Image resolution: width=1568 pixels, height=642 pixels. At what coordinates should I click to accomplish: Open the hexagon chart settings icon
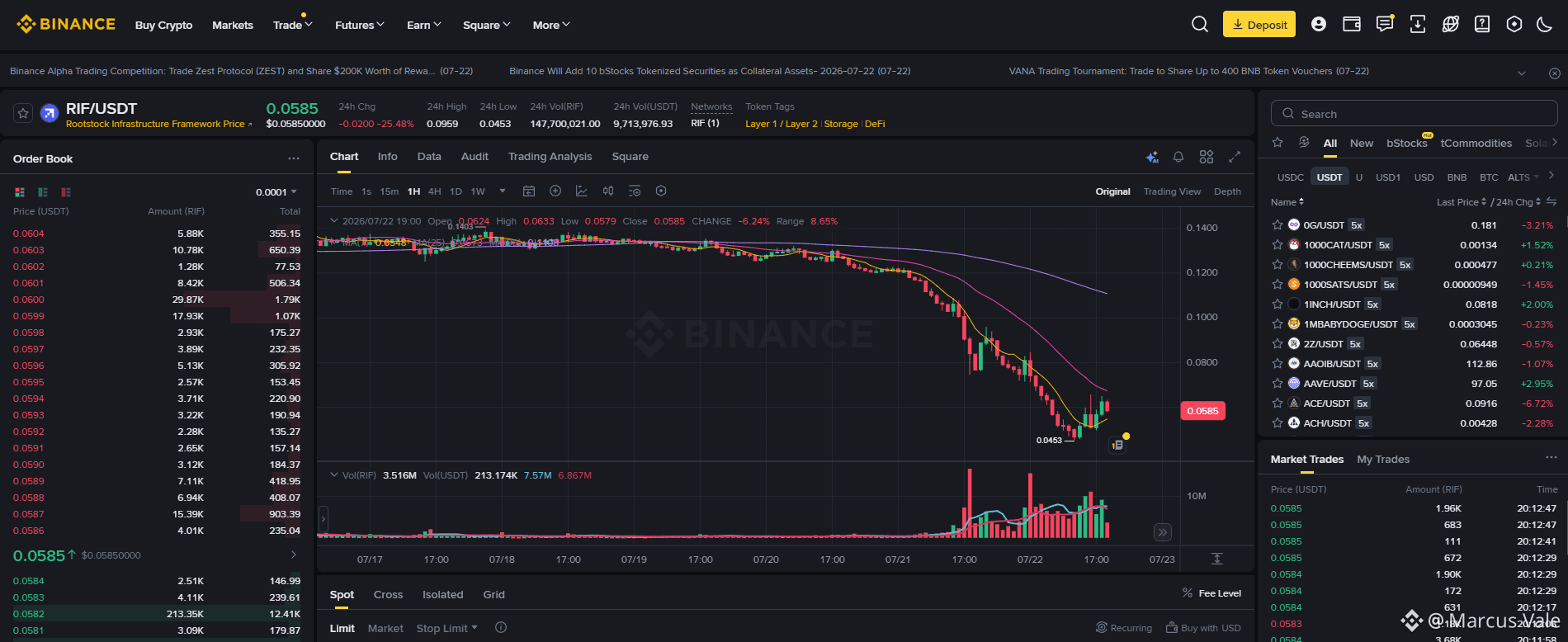pos(661,191)
